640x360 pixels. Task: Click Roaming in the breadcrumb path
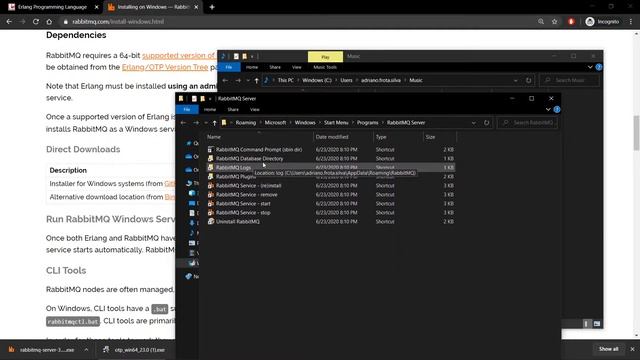pyautogui.click(x=246, y=122)
